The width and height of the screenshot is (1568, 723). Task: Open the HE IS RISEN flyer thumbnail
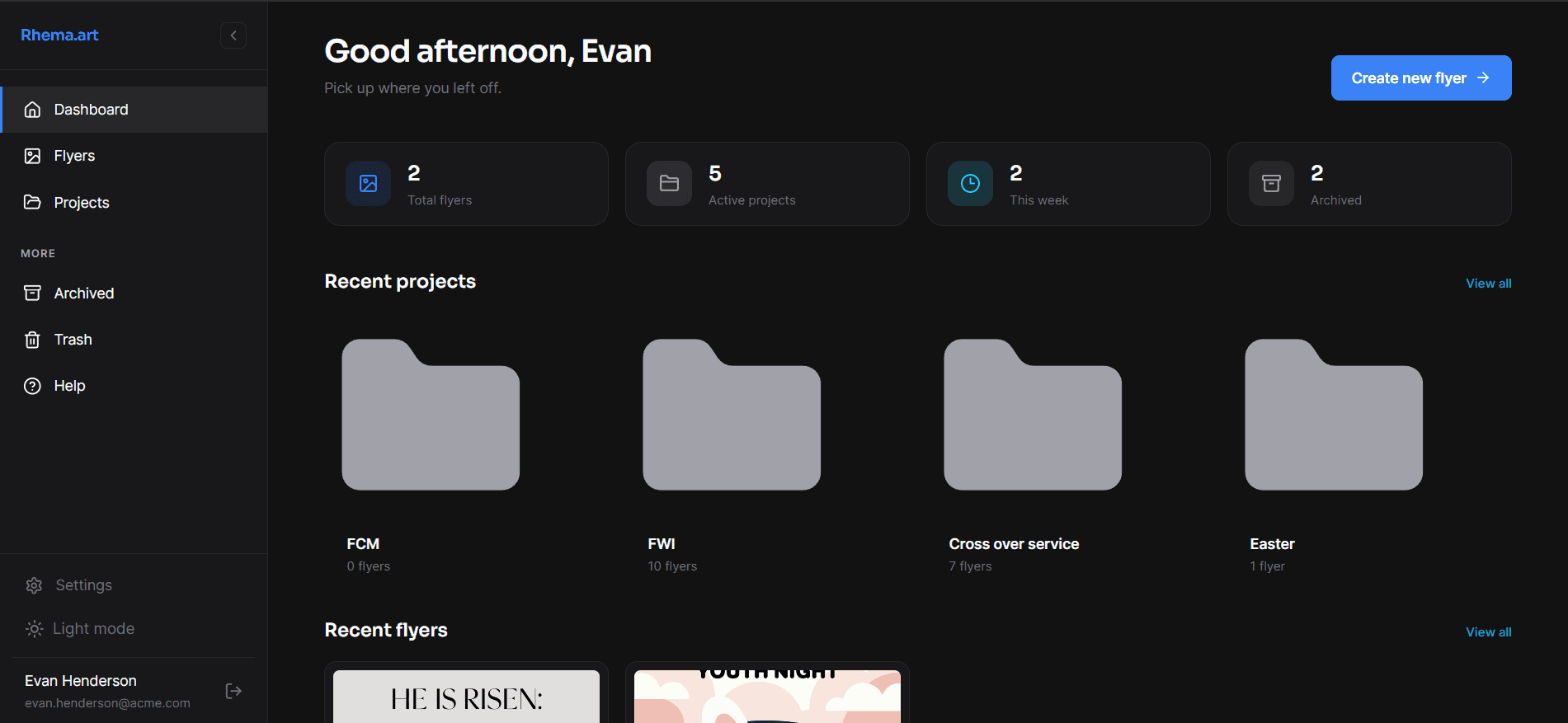(466, 697)
